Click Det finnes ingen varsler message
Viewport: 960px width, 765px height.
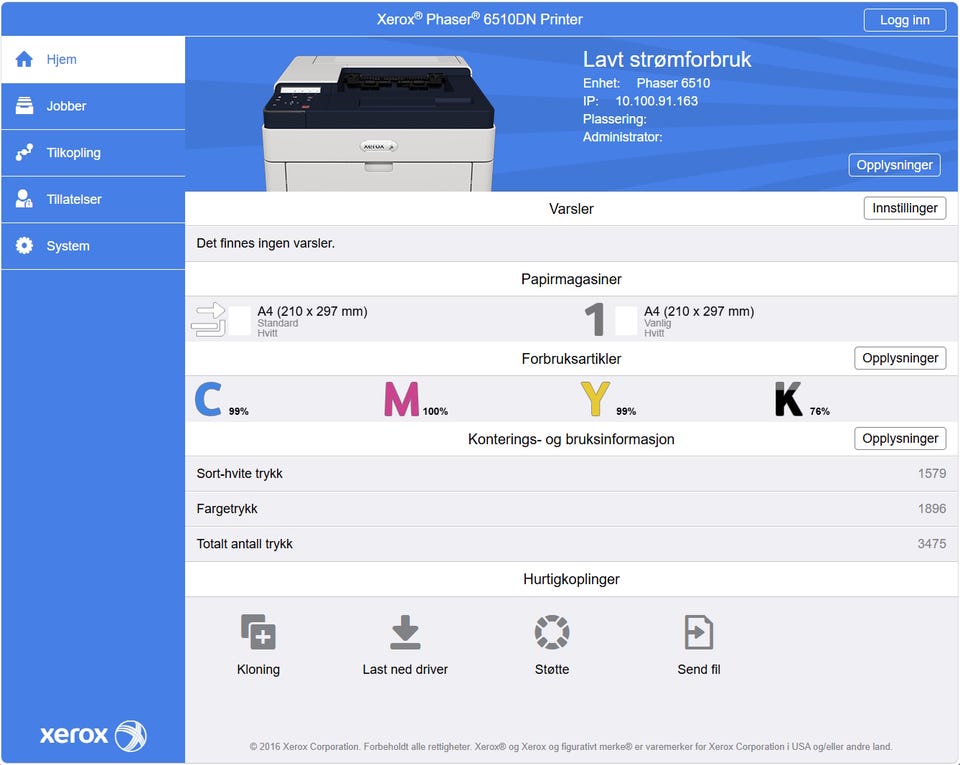266,243
